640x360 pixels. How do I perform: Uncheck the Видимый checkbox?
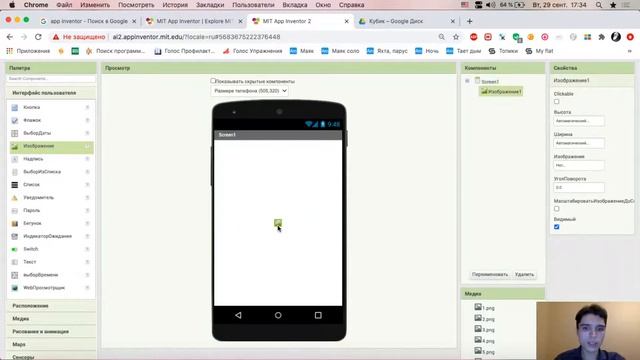pyautogui.click(x=556, y=227)
